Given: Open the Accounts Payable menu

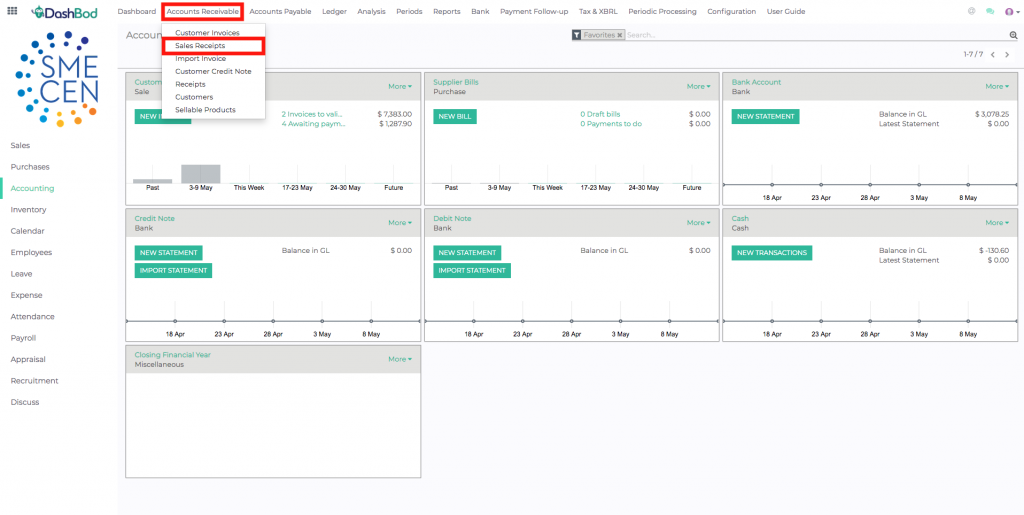Looking at the screenshot, I should point(280,11).
